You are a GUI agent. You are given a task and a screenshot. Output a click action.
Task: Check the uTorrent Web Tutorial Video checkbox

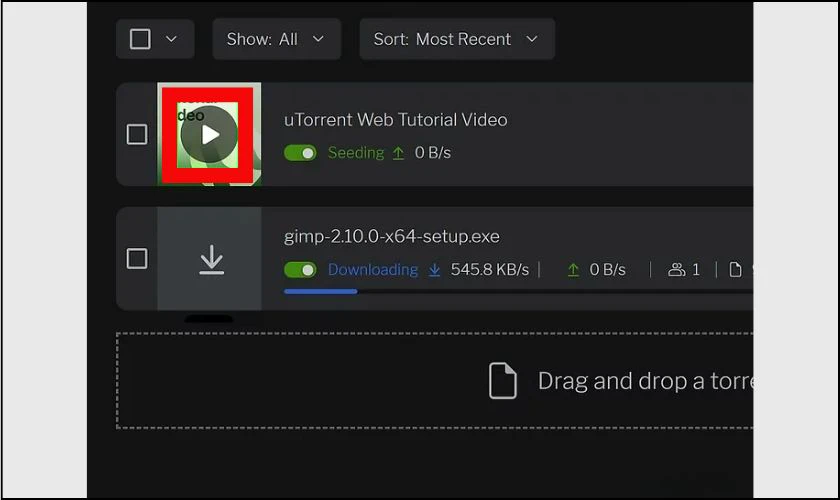point(137,135)
